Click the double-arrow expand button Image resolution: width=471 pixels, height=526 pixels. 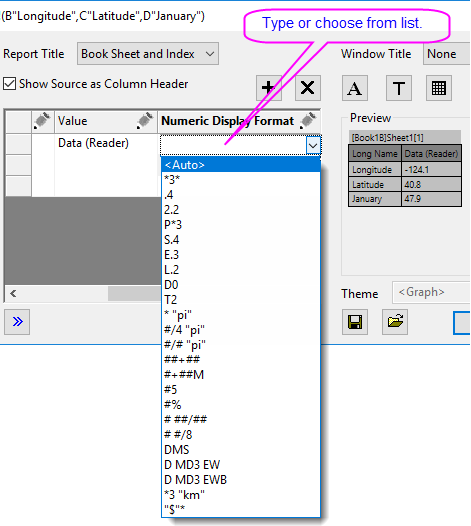(x=17, y=322)
